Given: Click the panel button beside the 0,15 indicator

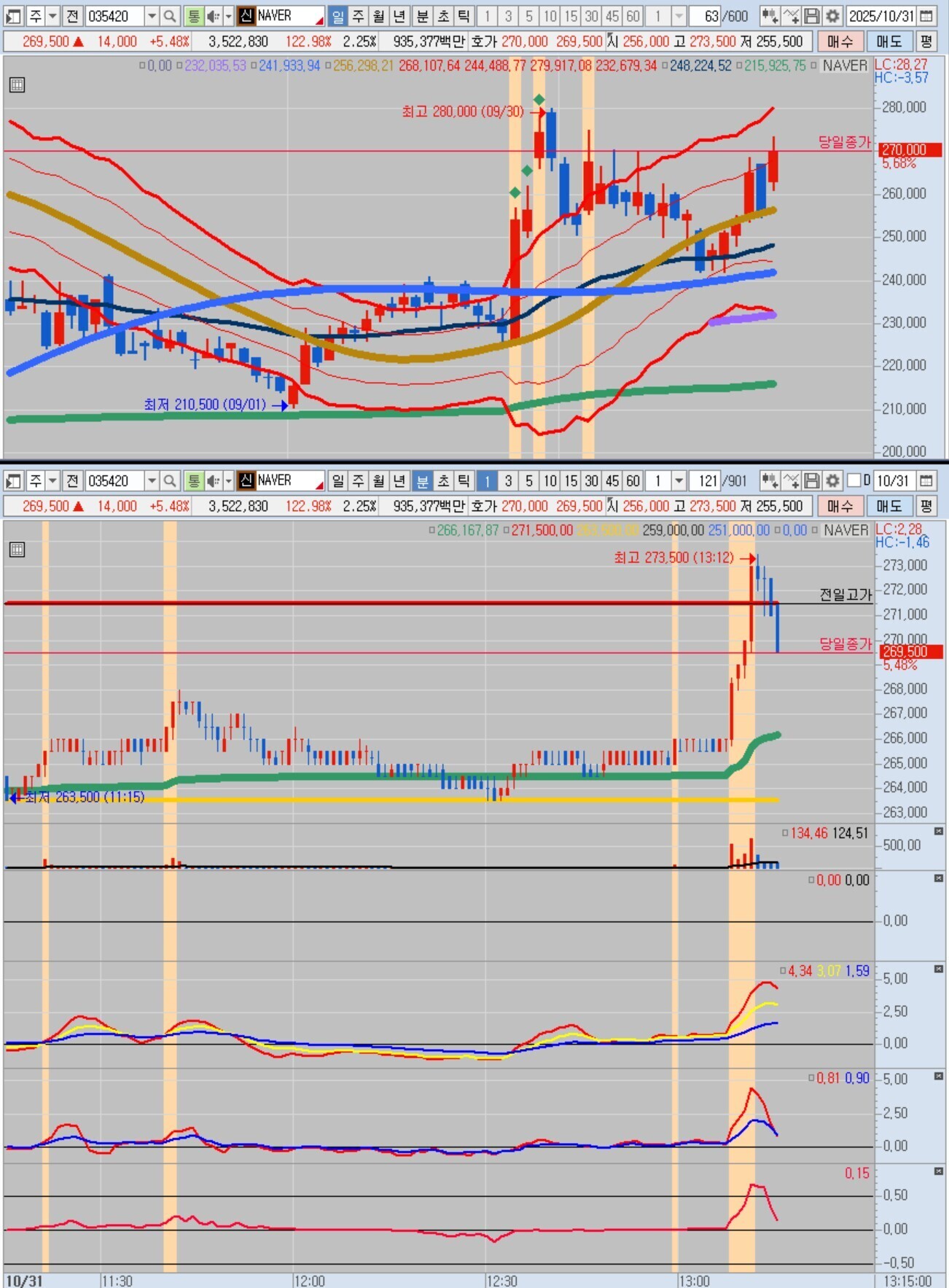Looking at the screenshot, I should click(939, 1171).
